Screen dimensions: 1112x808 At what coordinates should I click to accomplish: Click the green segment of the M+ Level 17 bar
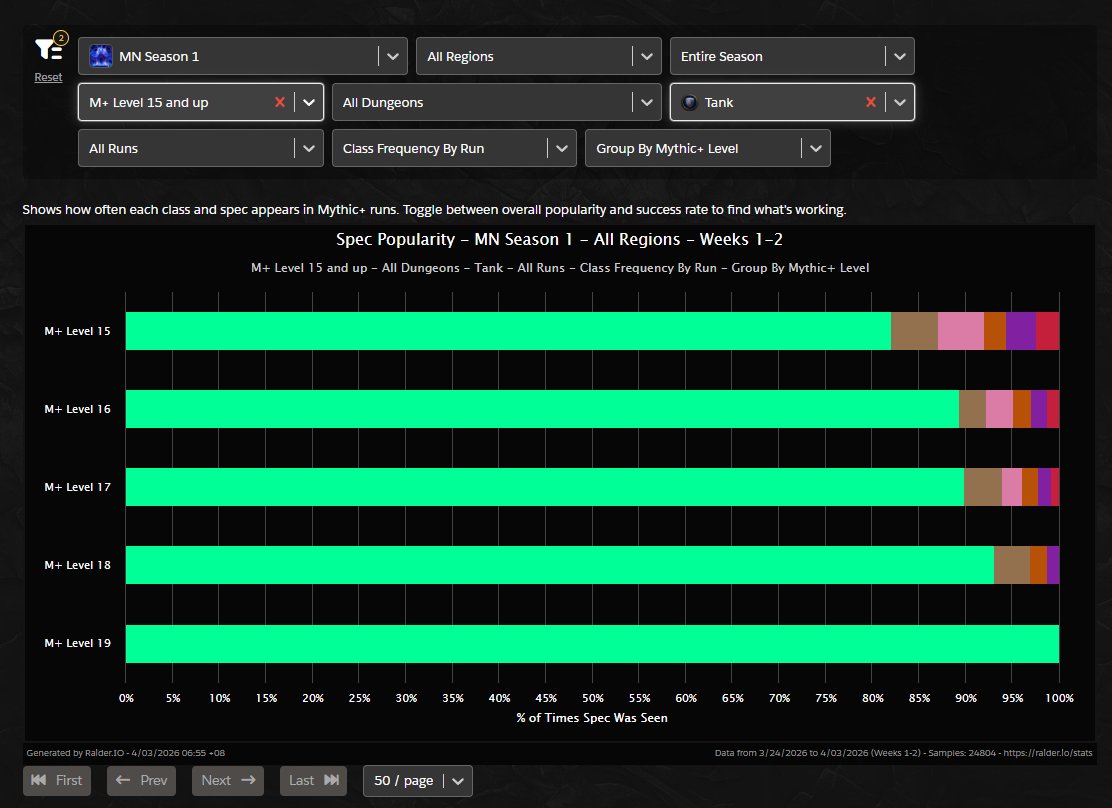545,487
